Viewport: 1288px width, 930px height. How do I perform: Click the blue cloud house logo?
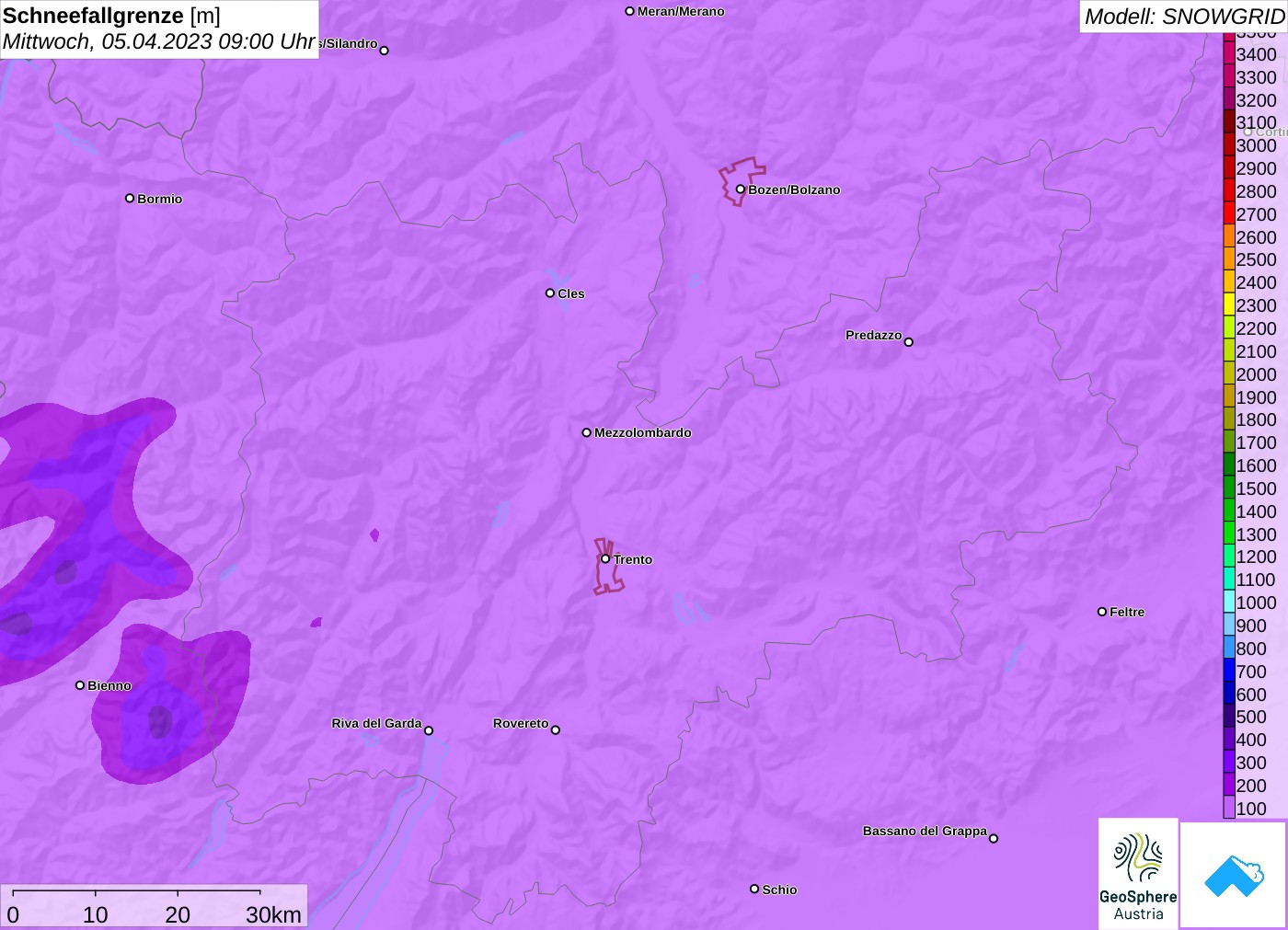click(x=1234, y=875)
